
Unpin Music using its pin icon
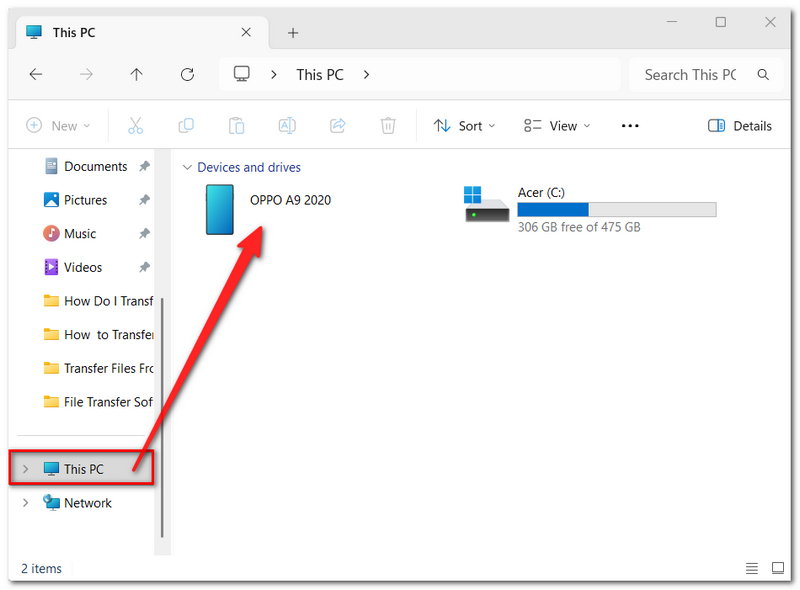pos(144,234)
